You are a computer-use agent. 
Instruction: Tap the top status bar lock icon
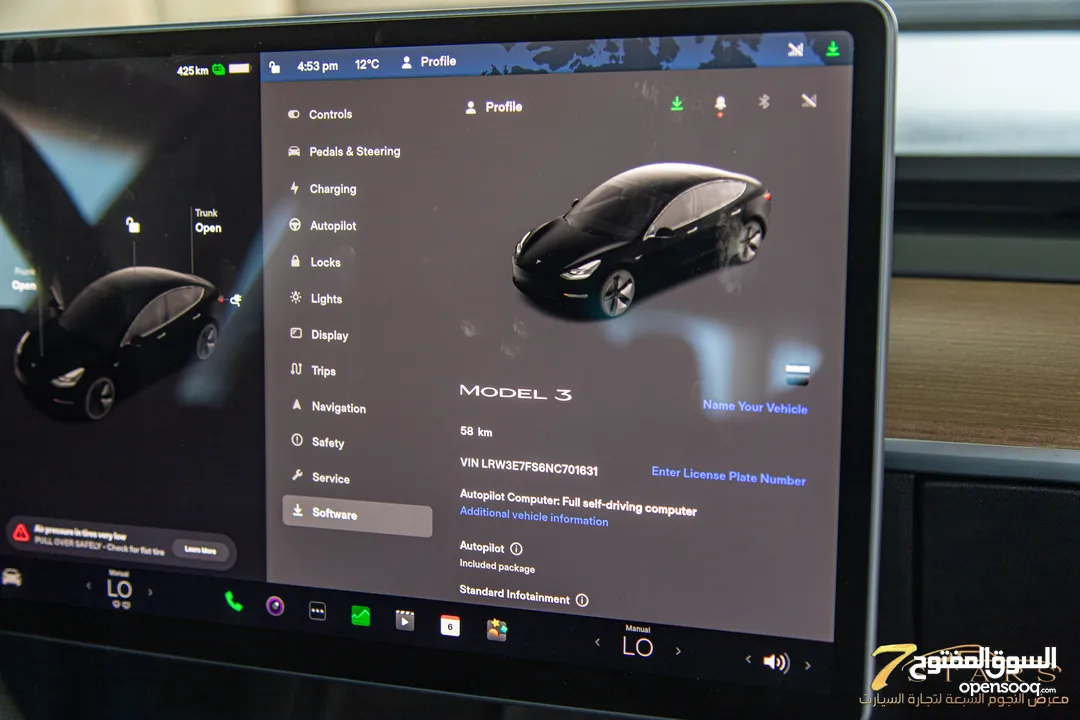[x=275, y=67]
